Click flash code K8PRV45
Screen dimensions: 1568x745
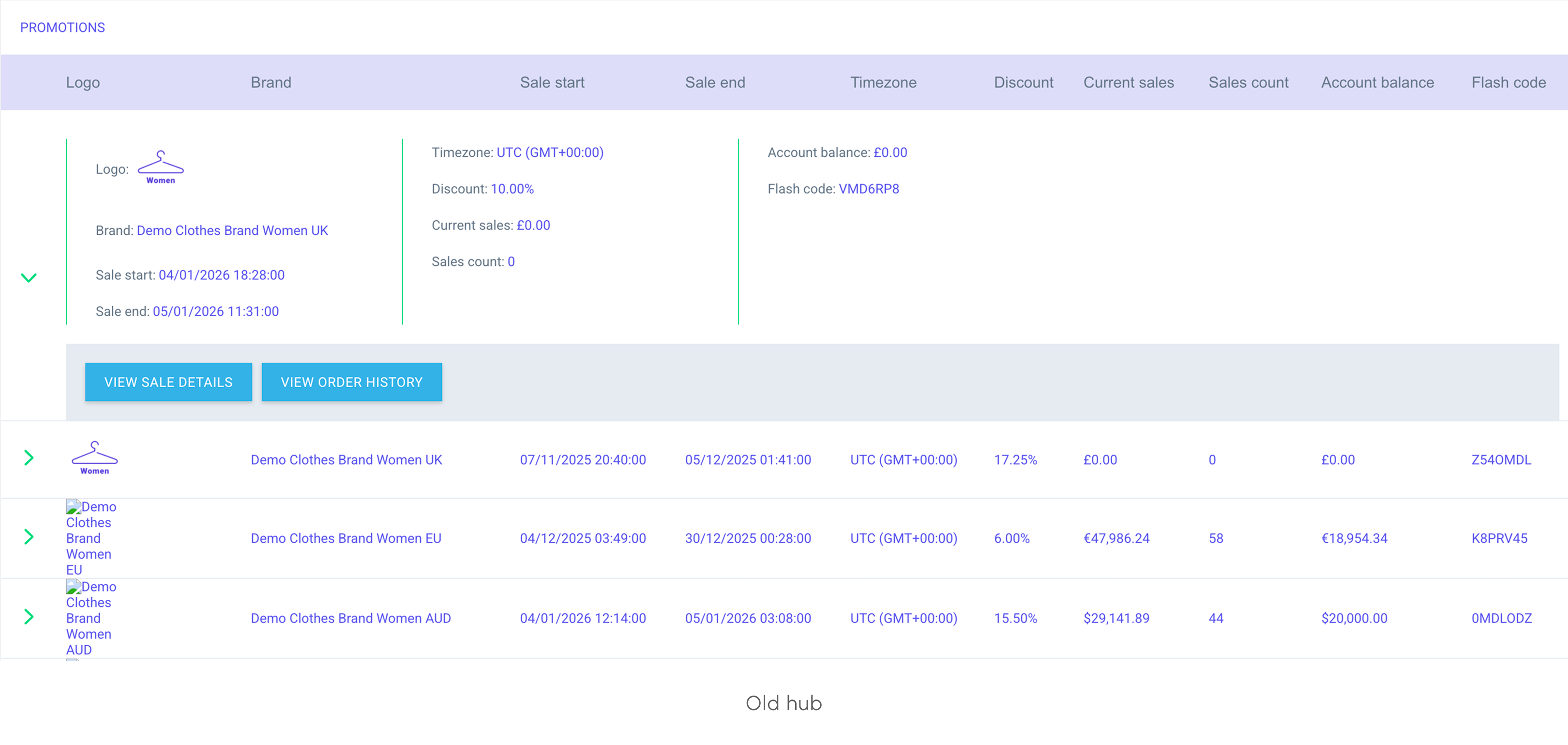pos(1499,538)
